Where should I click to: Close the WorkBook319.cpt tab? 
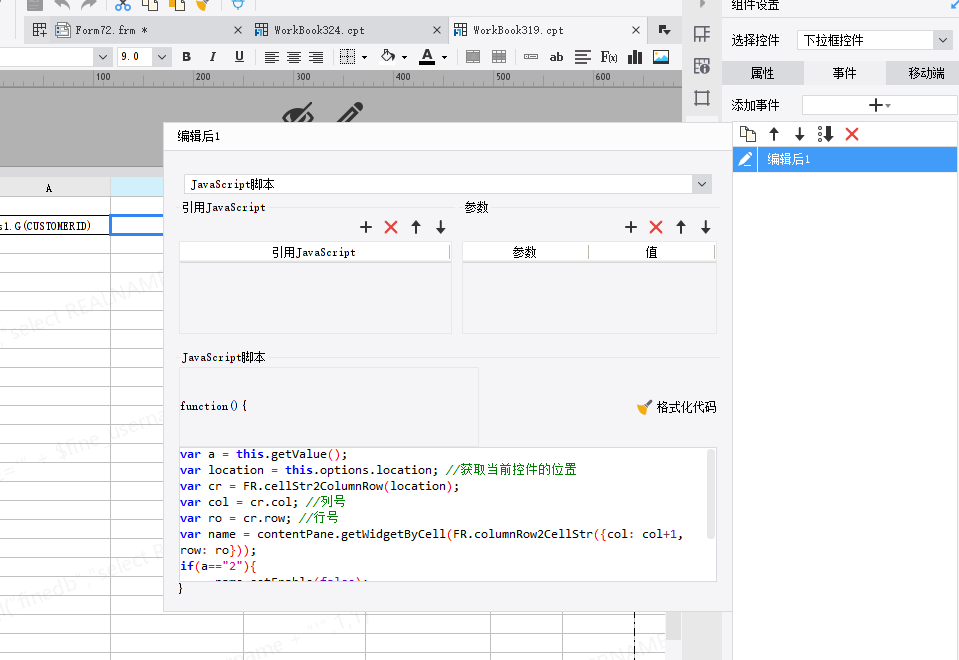click(636, 30)
